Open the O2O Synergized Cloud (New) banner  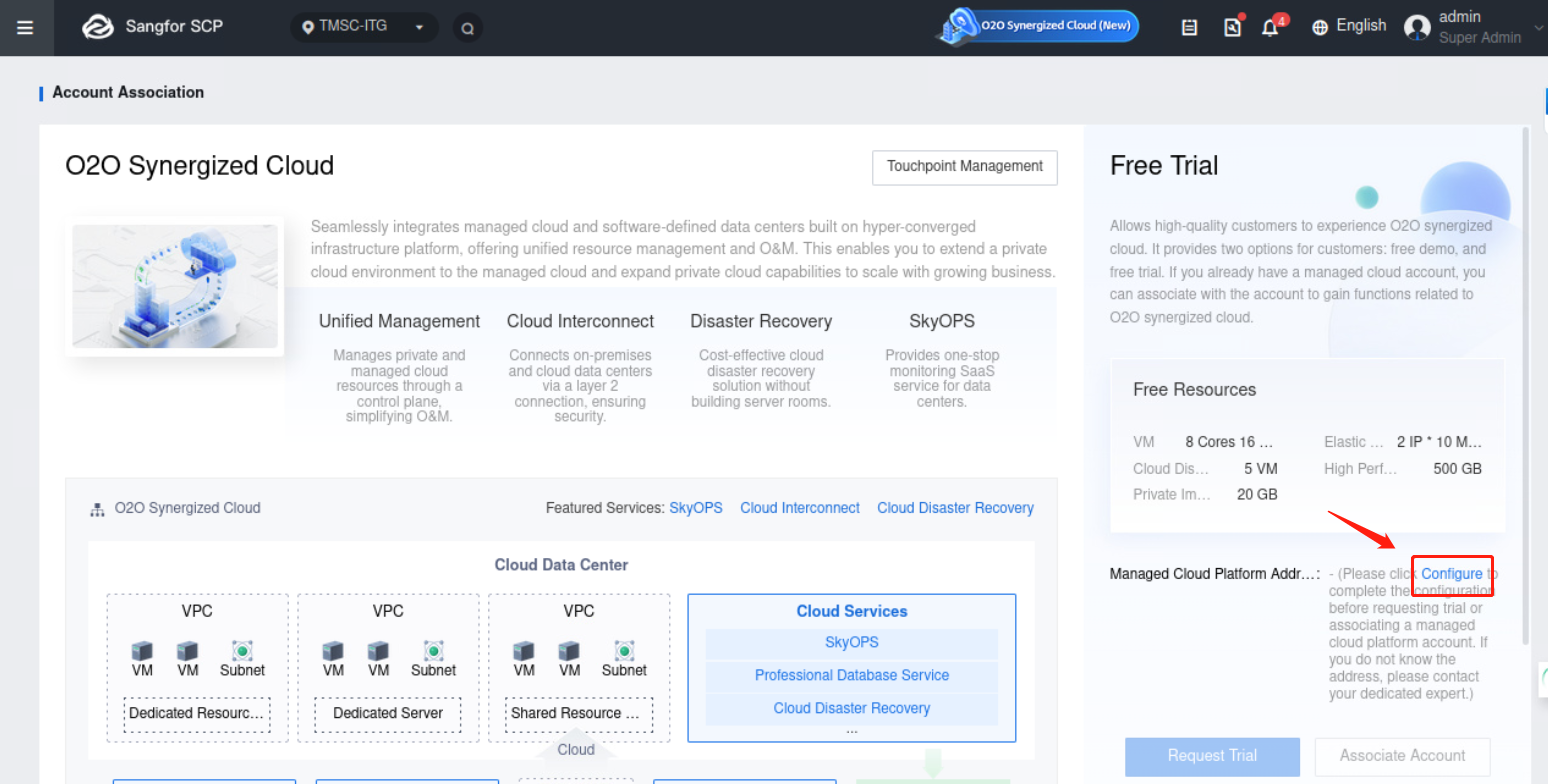coord(1038,27)
